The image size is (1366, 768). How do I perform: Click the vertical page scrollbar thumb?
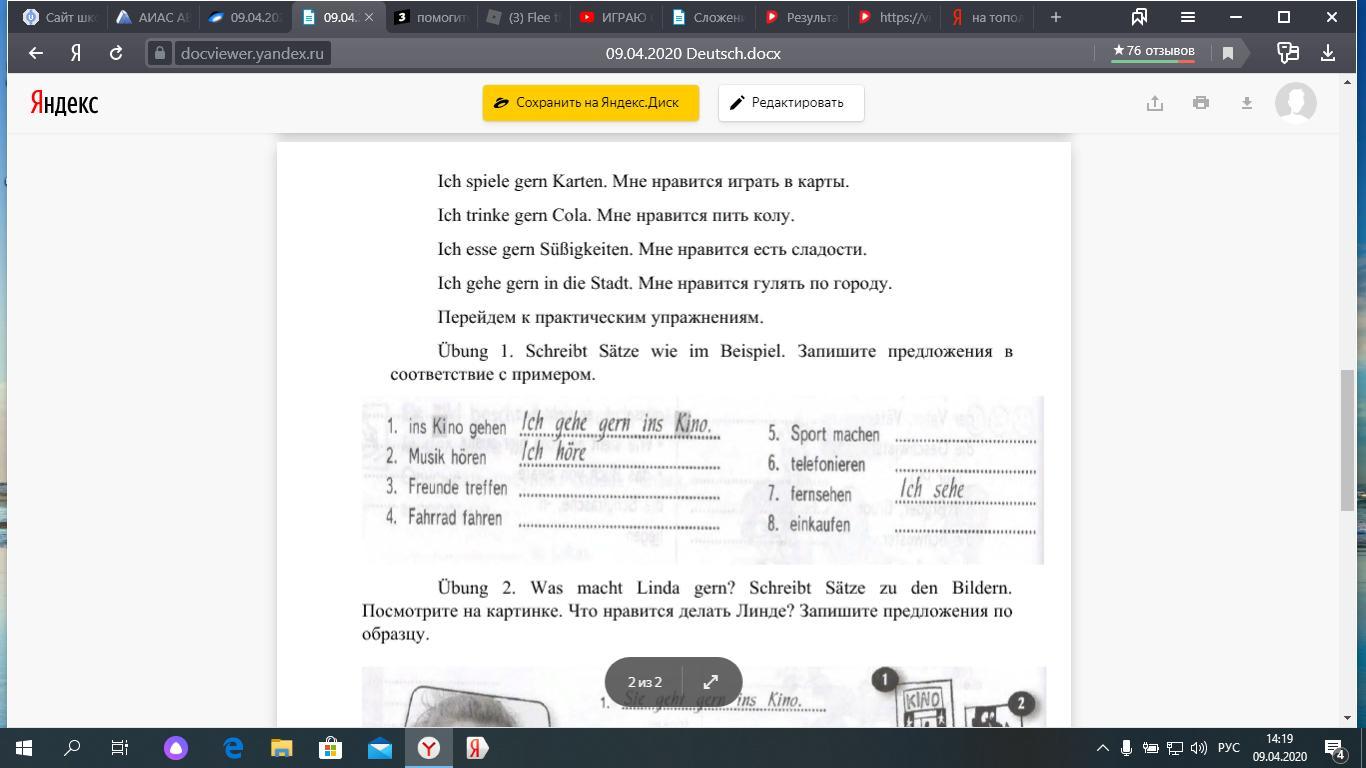[1347, 440]
